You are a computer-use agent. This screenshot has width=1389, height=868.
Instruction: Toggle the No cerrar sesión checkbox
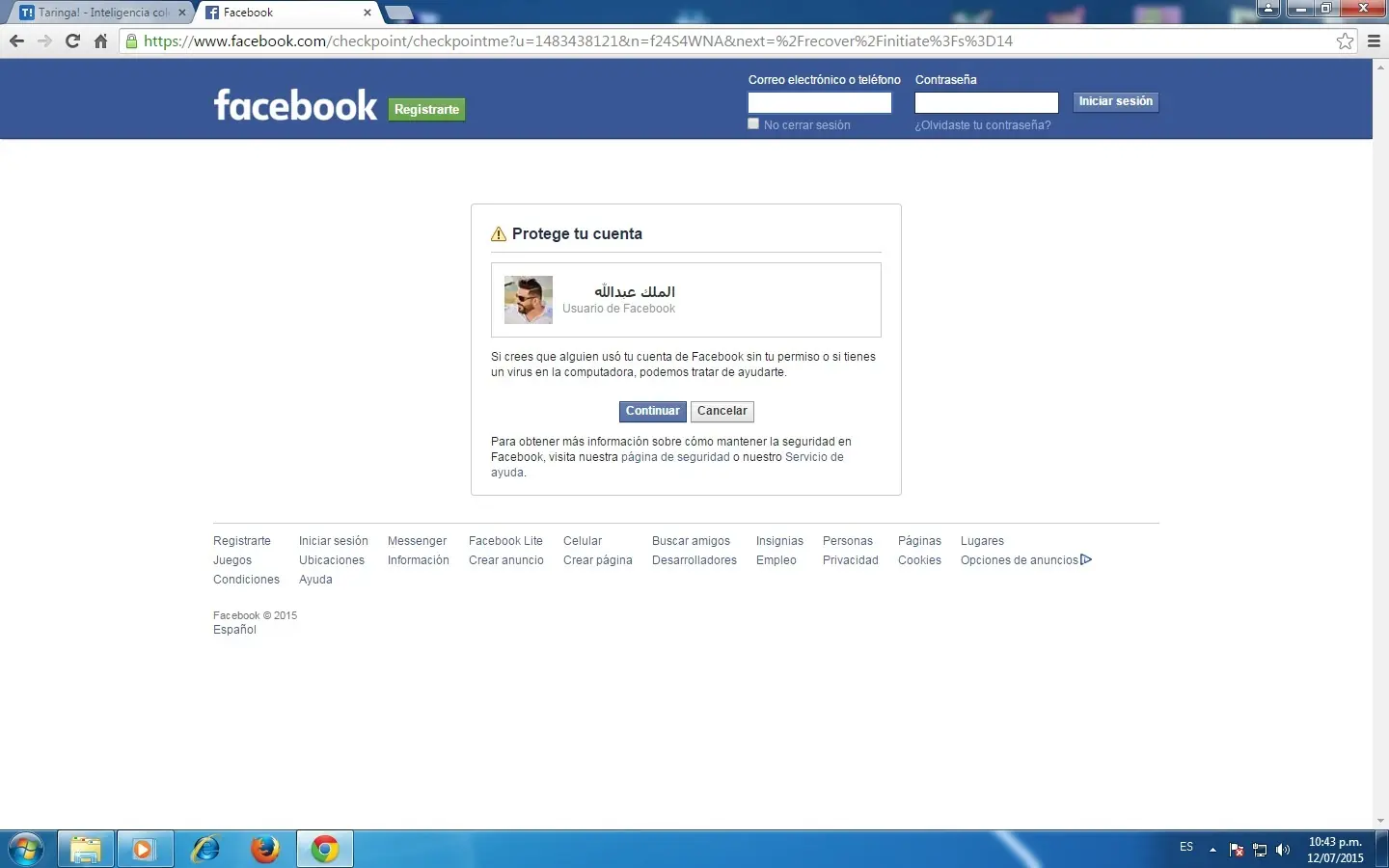pyautogui.click(x=753, y=123)
